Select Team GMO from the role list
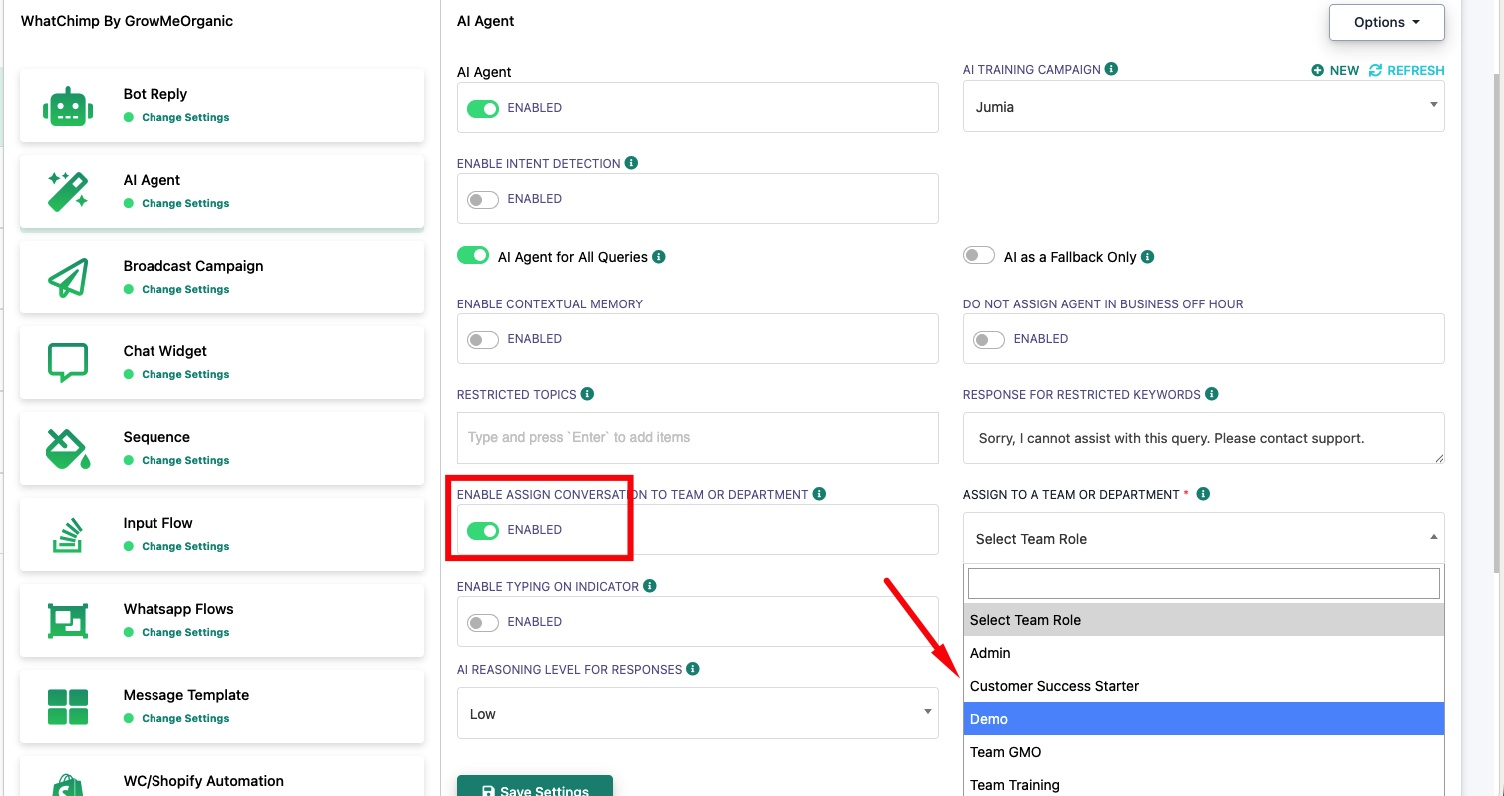This screenshot has height=796, width=1504. tap(1204, 752)
